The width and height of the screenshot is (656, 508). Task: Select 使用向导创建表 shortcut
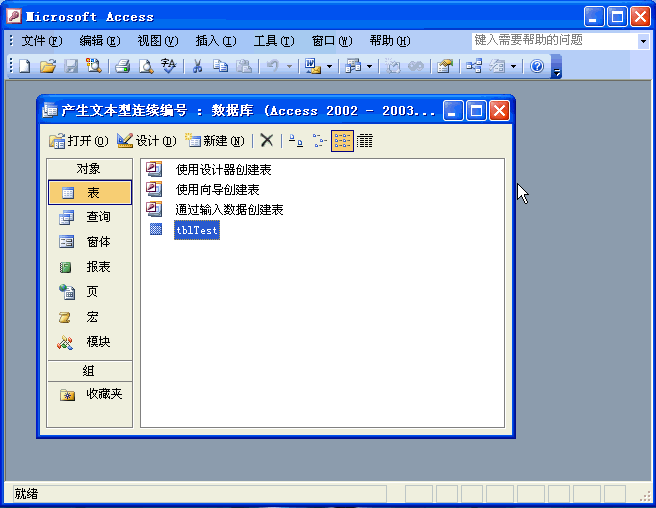pyautogui.click(x=218, y=190)
